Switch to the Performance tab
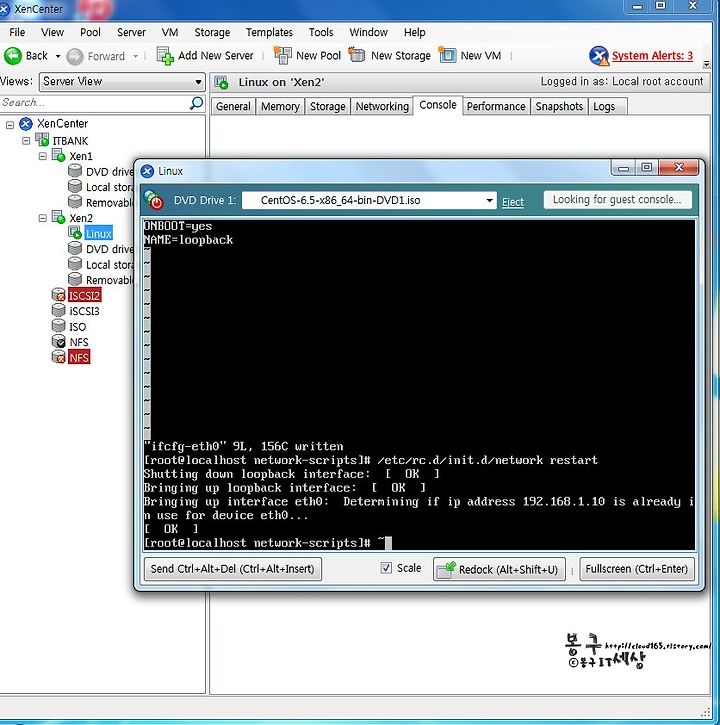Viewport: 720px width, 725px height. click(496, 106)
